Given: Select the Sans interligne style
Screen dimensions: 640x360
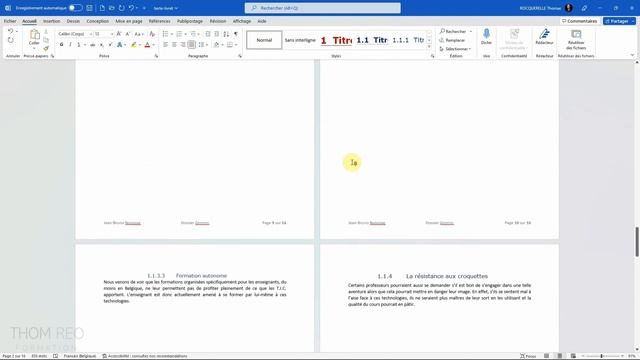Looking at the screenshot, I should 300,40.
